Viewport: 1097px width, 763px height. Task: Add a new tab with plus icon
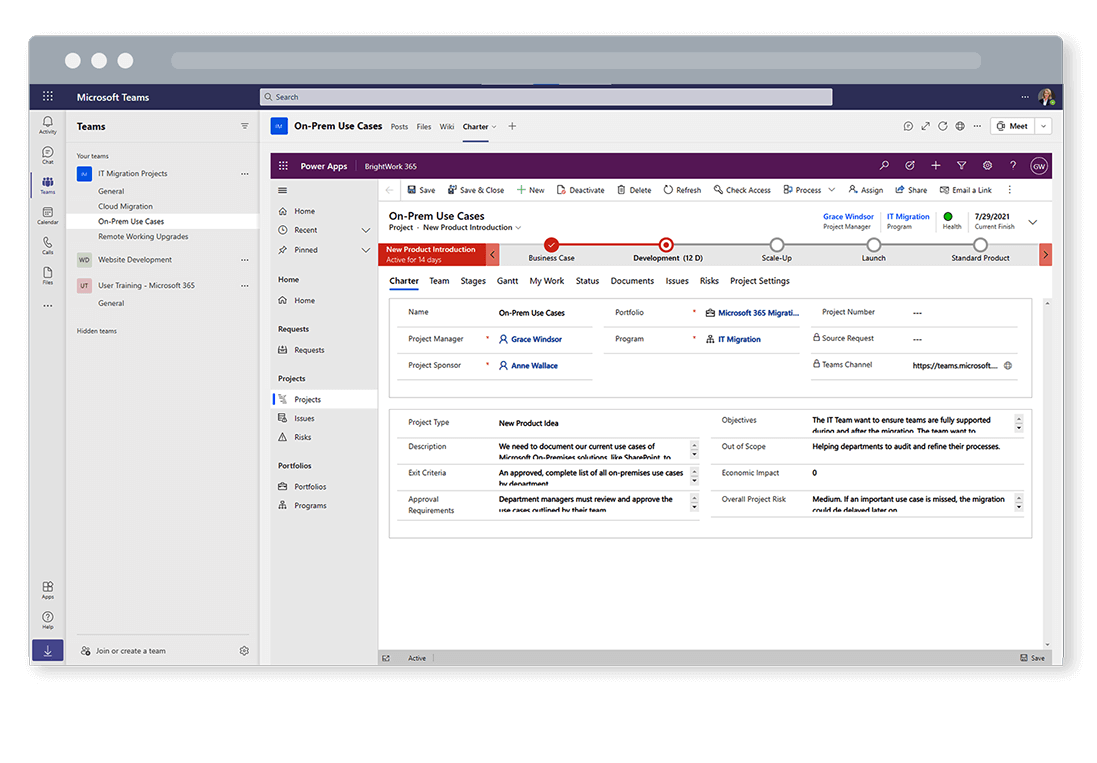pos(512,126)
